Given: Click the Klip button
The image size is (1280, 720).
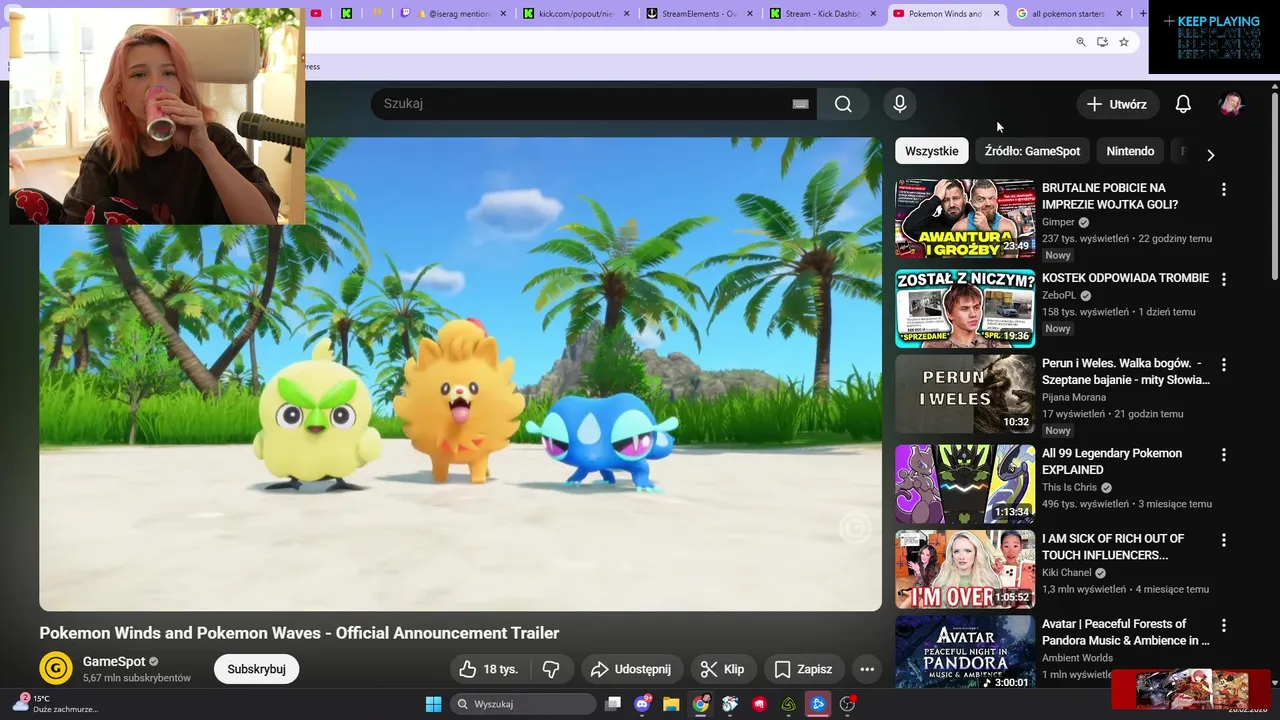Looking at the screenshot, I should pyautogui.click(x=721, y=669).
